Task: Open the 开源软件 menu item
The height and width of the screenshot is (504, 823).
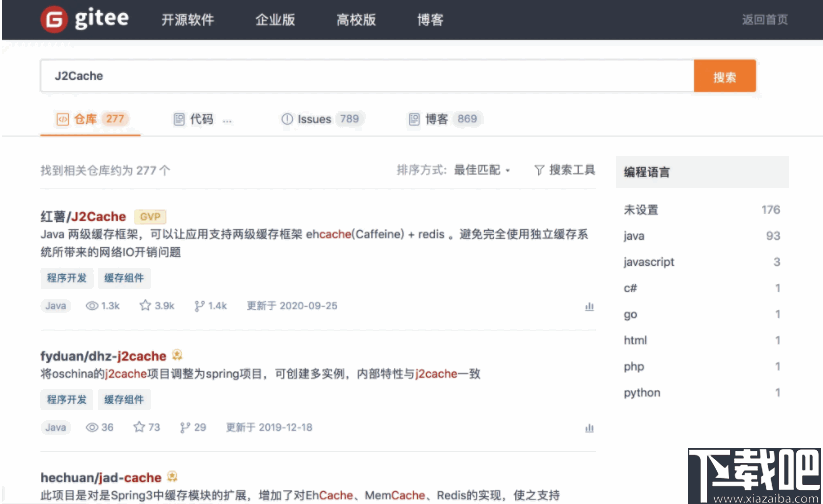Action: (187, 20)
